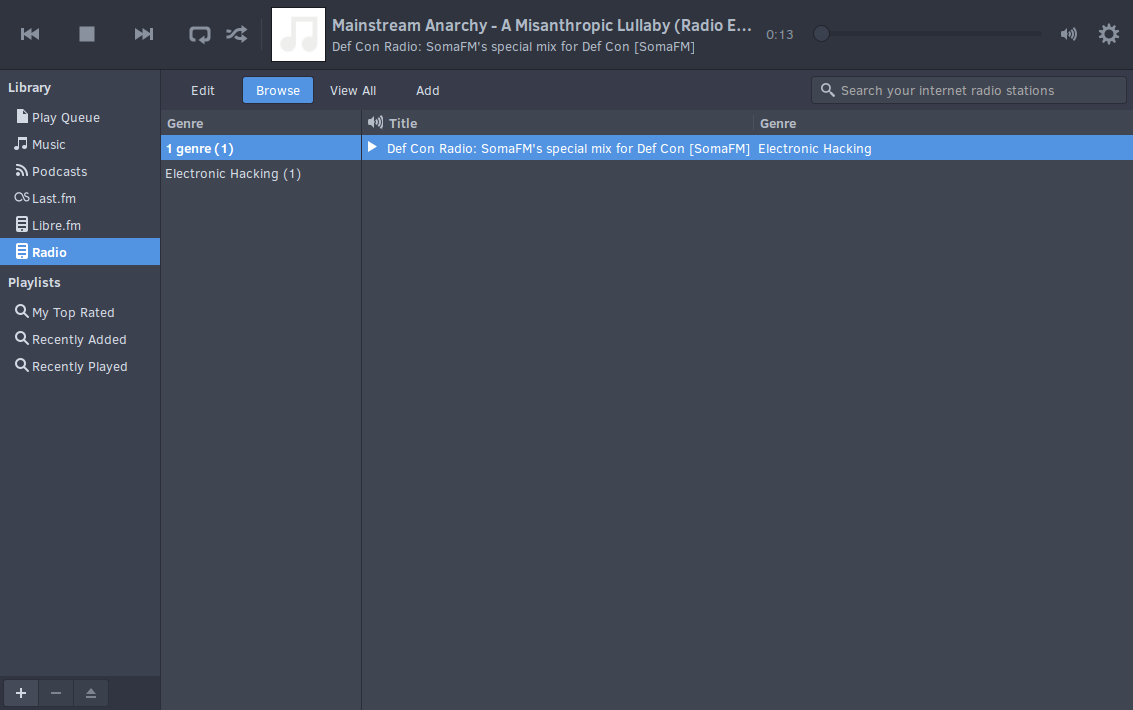Skip to the previous track

(30, 34)
